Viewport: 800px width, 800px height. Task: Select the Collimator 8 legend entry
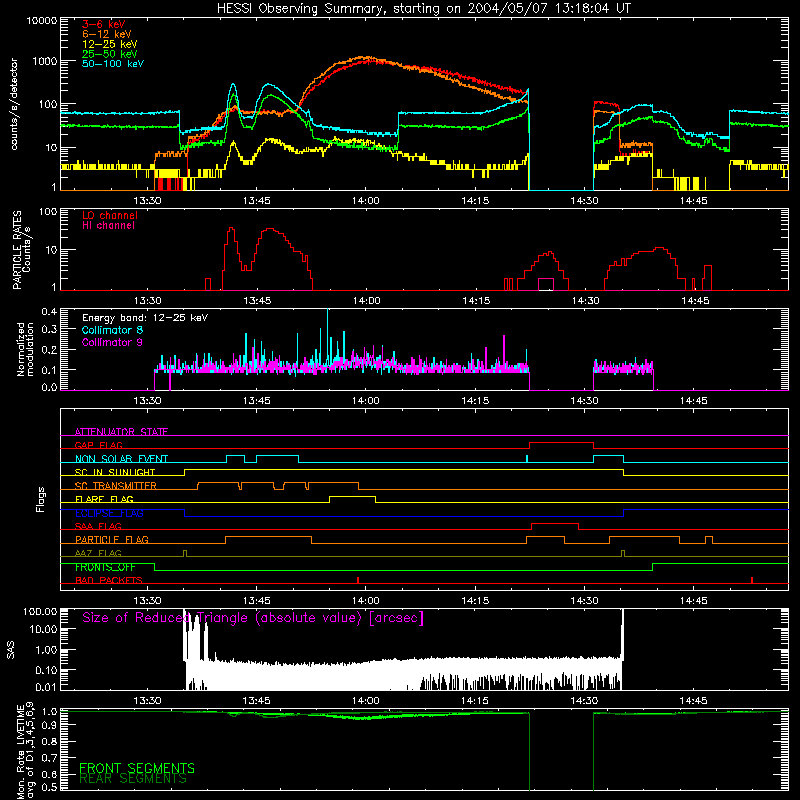(112, 330)
